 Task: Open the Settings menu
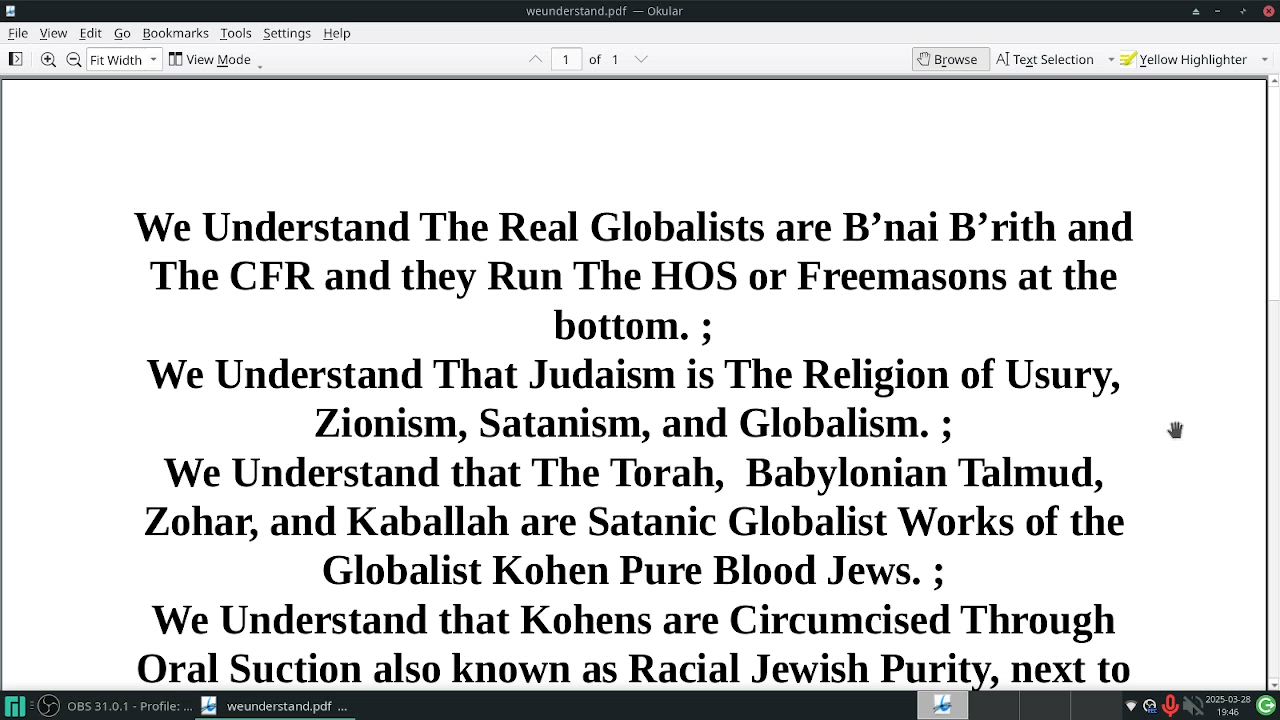286,33
